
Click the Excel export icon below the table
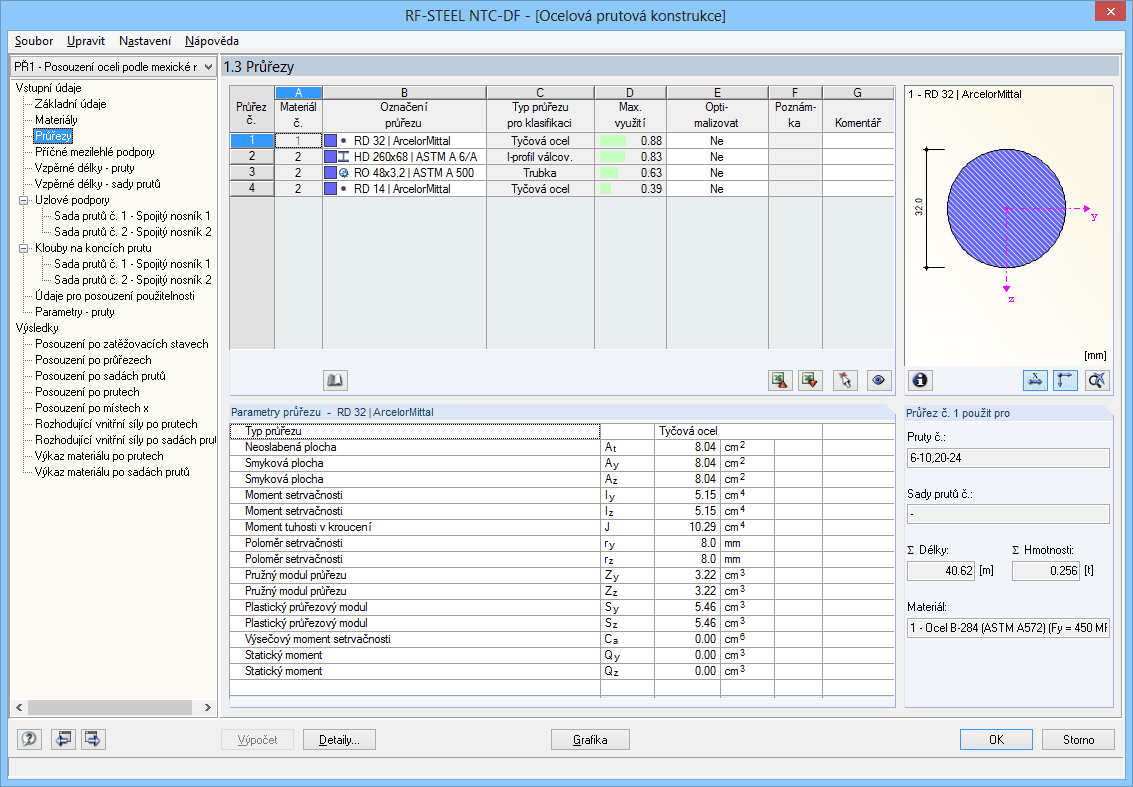(780, 380)
